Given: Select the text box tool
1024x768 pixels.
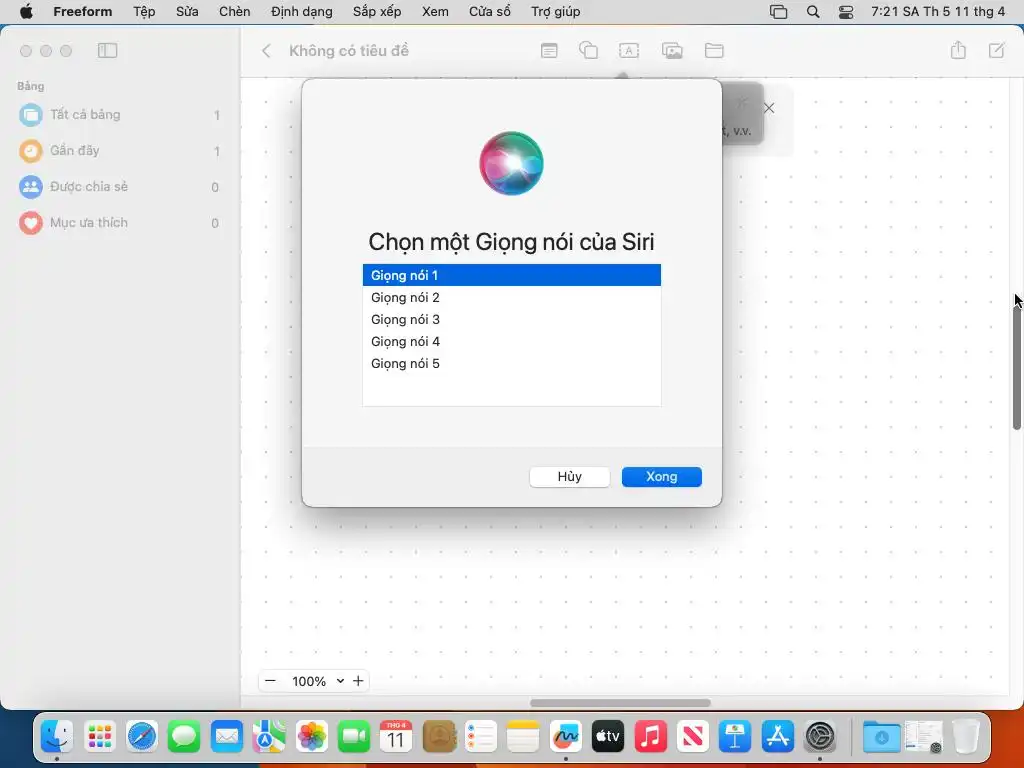Looking at the screenshot, I should (629, 50).
